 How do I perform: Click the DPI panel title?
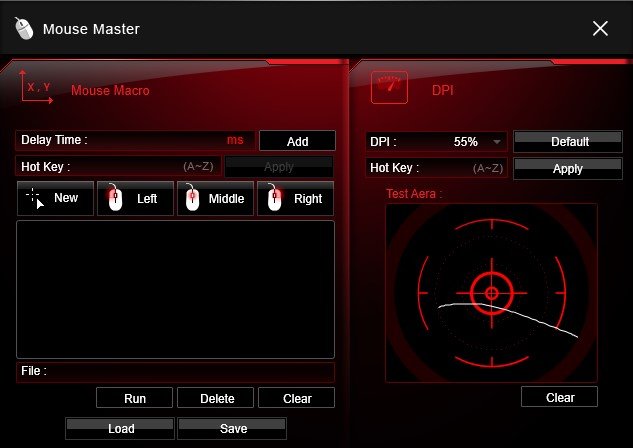point(443,90)
